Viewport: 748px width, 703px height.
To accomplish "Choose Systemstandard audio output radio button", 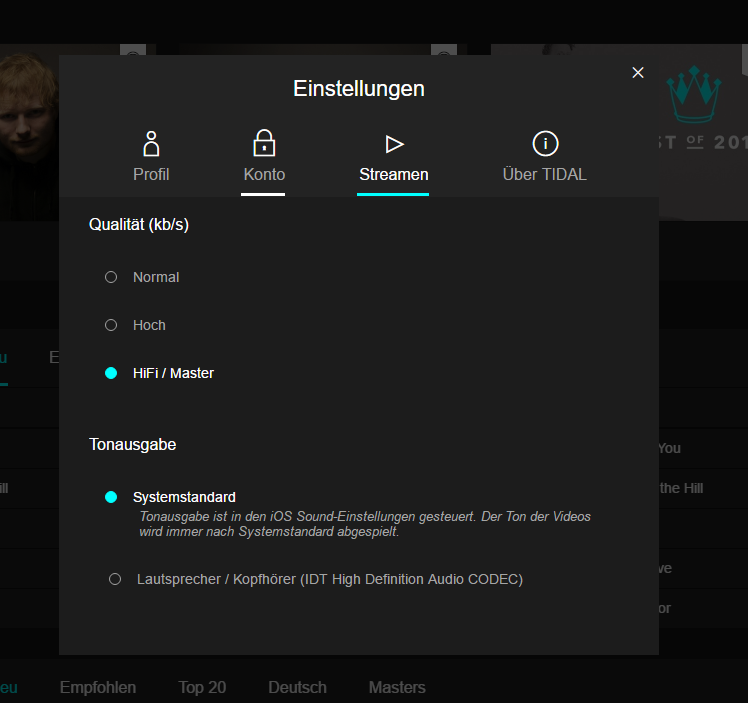I will click(x=111, y=497).
